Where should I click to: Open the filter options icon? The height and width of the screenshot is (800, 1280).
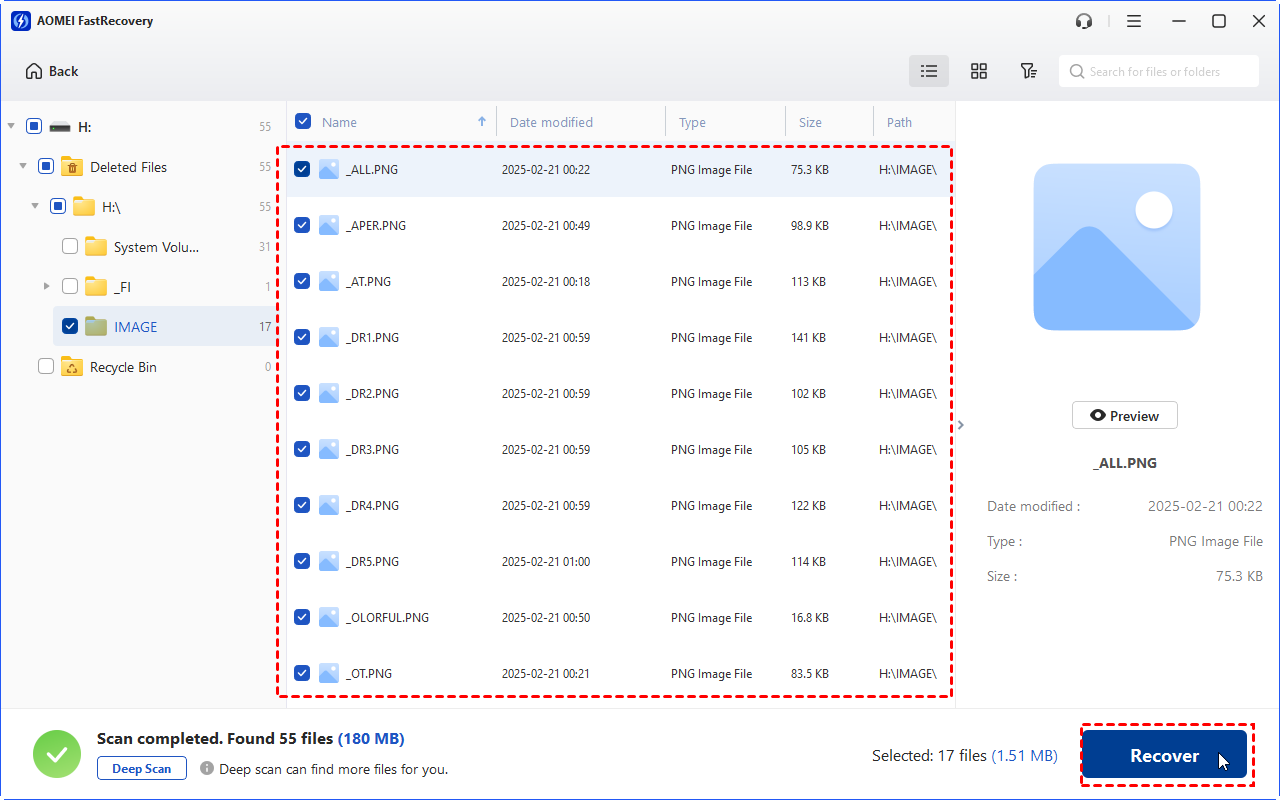(1028, 71)
